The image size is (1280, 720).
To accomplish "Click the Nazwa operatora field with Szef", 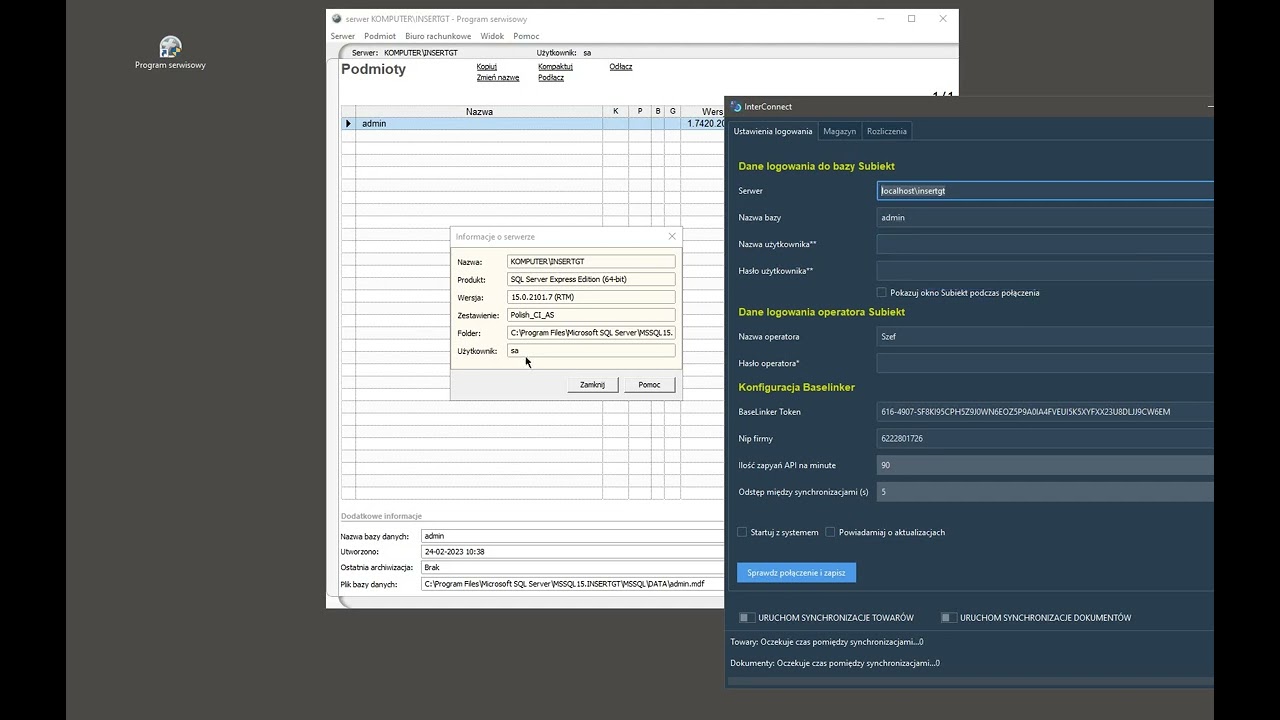I will pyautogui.click(x=1045, y=336).
